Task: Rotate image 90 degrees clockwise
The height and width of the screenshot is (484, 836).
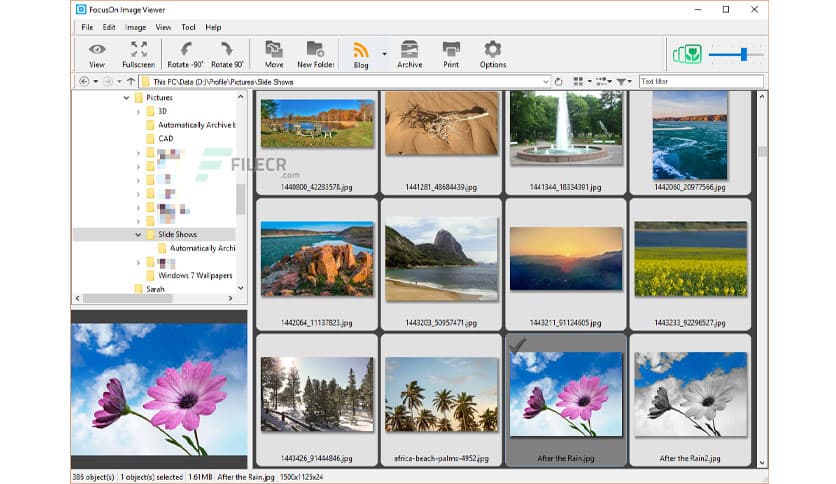Action: (227, 54)
